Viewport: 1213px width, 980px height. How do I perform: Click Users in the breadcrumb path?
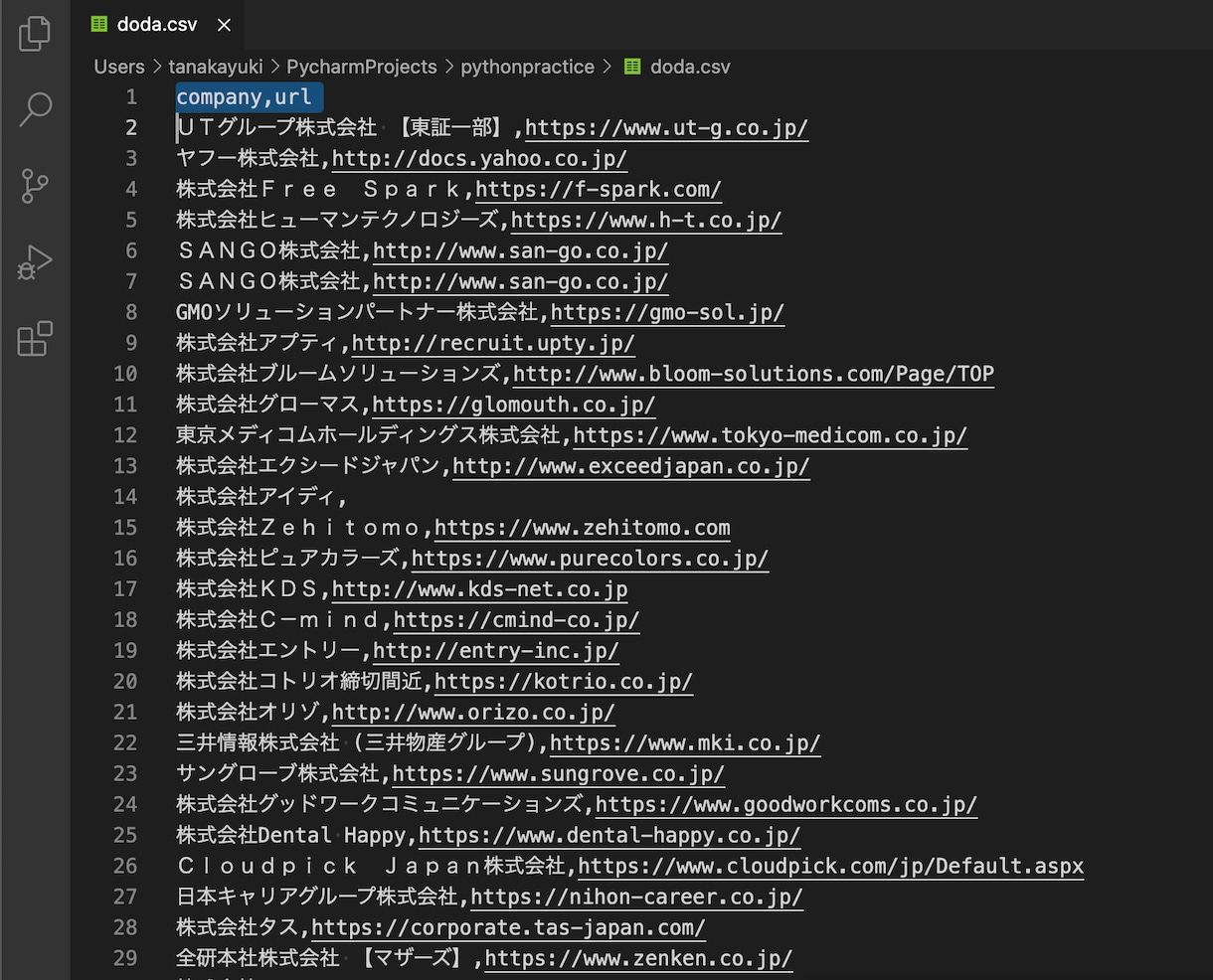tap(119, 67)
